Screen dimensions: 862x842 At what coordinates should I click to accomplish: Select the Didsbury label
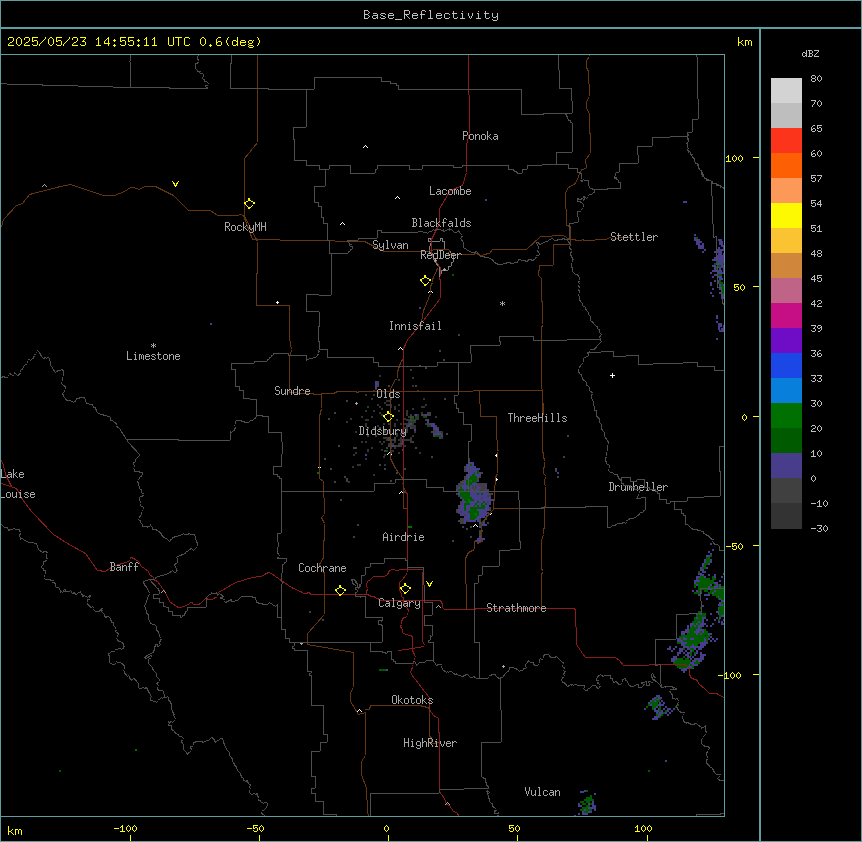click(382, 431)
